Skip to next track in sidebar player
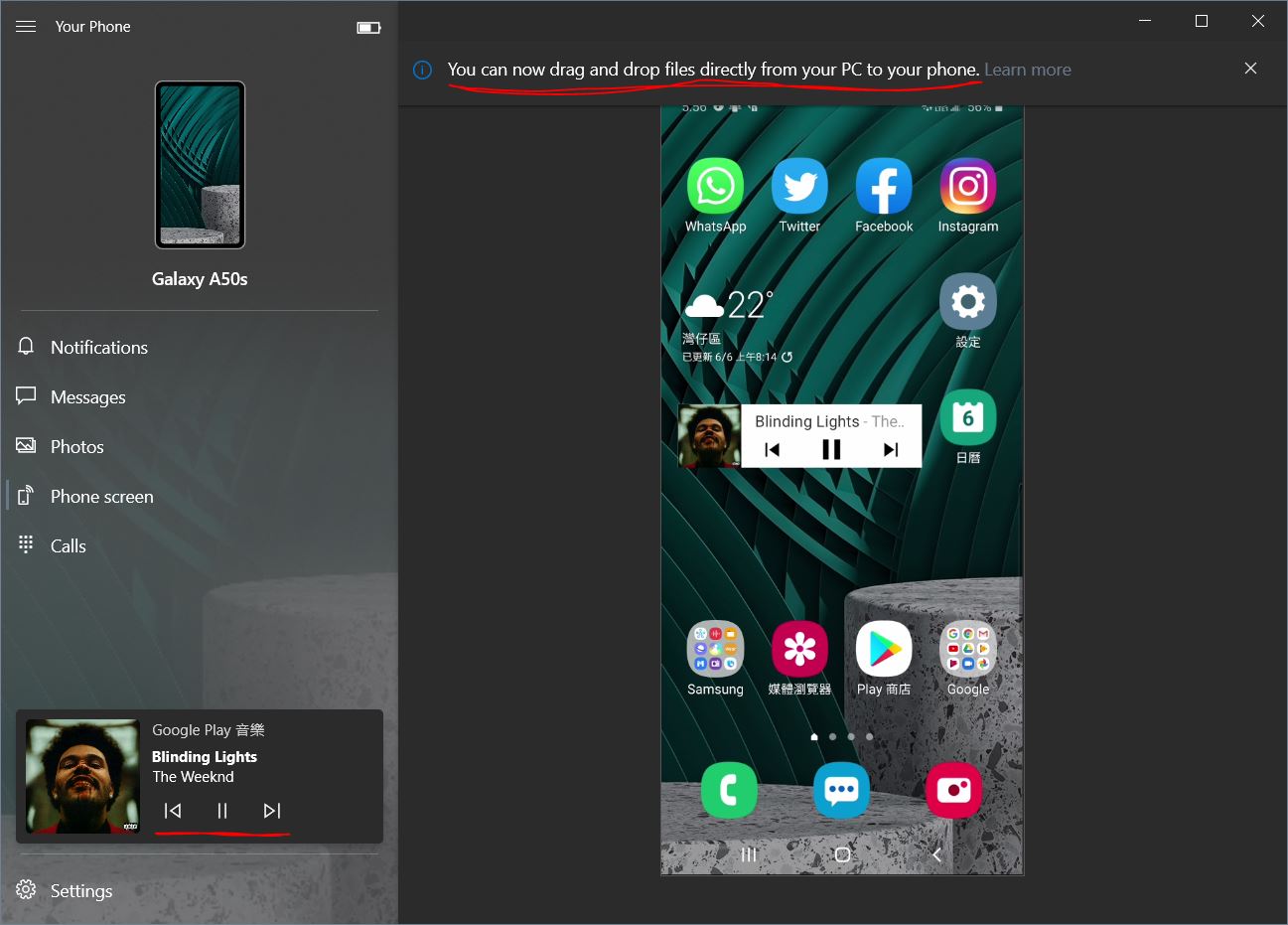This screenshot has height=925, width=1288. tap(272, 811)
